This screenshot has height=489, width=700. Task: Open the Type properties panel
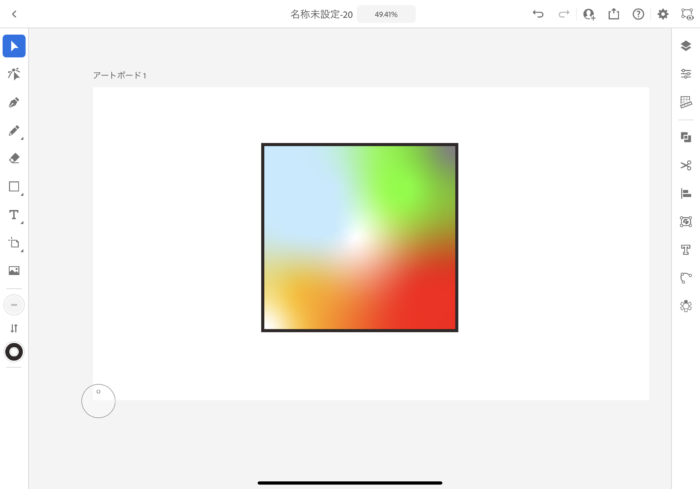click(686, 250)
